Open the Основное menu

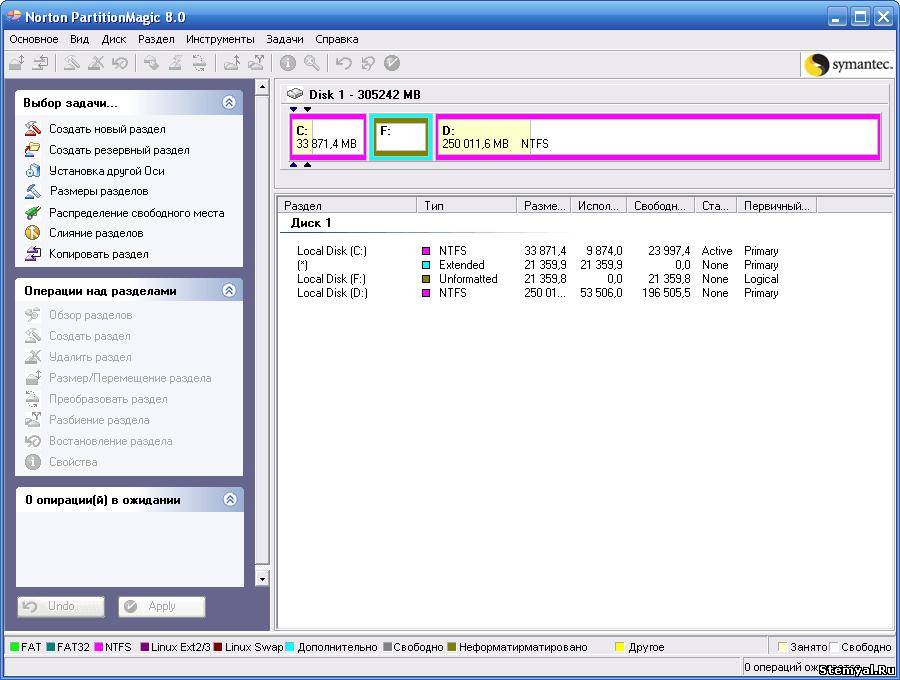coord(34,39)
